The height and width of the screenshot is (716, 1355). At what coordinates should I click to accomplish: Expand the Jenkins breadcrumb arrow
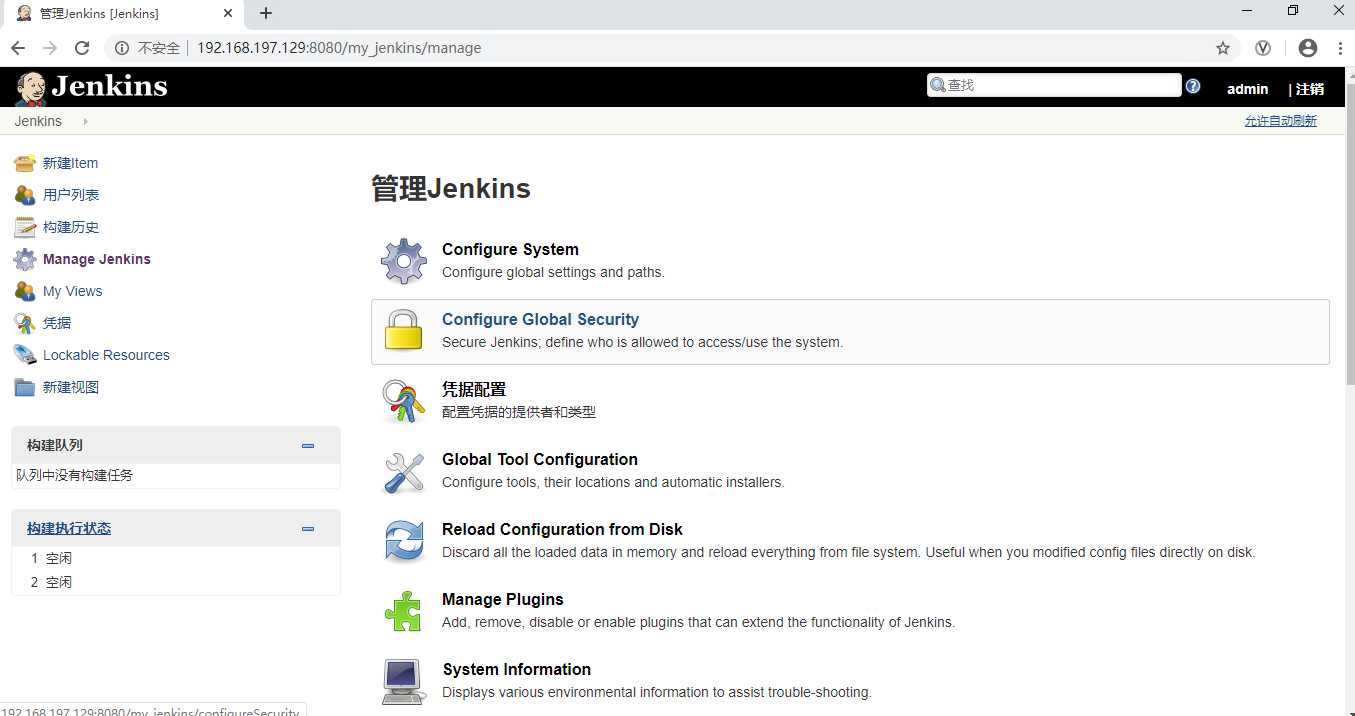coord(85,121)
